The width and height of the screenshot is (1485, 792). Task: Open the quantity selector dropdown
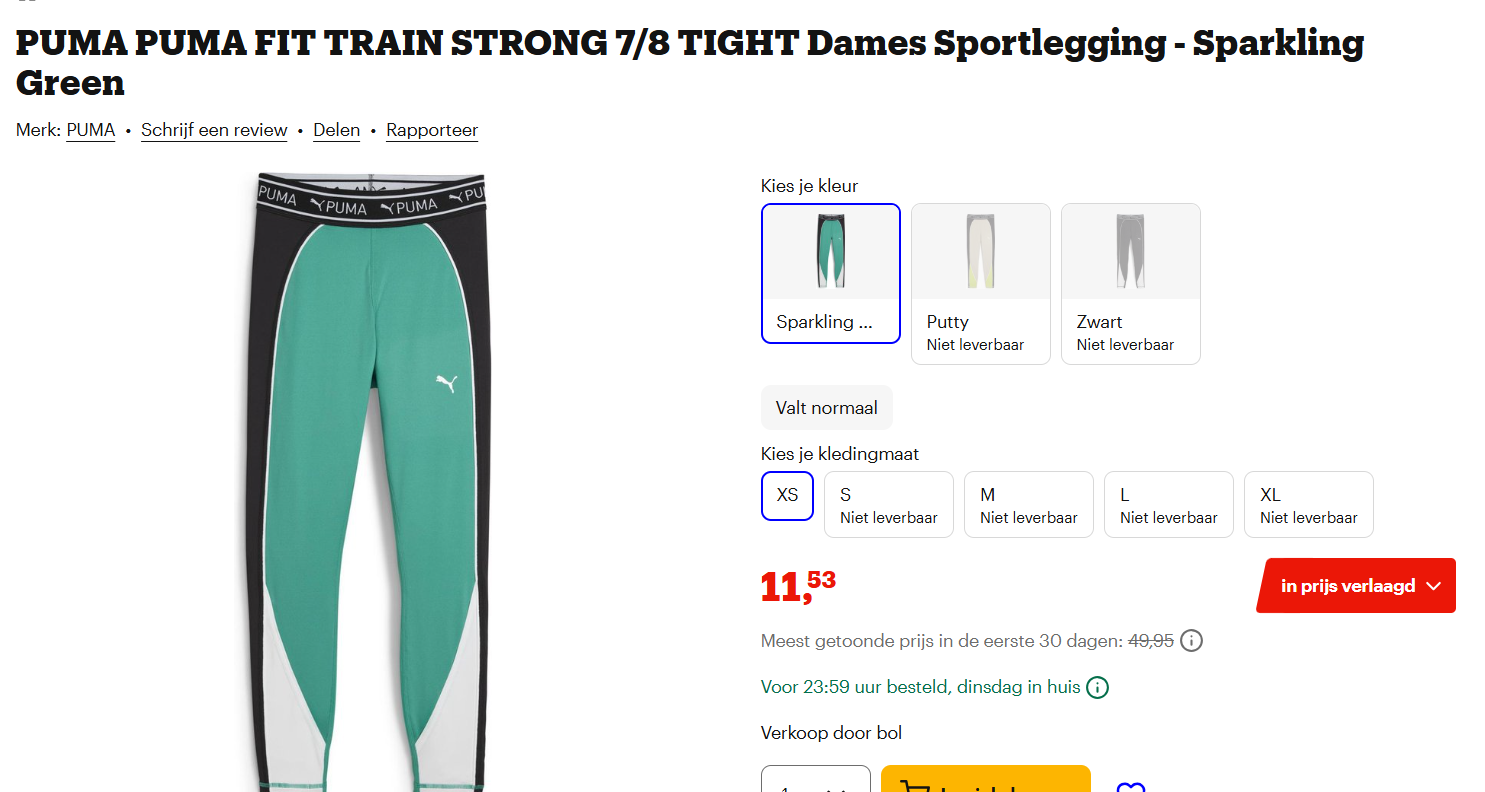815,783
